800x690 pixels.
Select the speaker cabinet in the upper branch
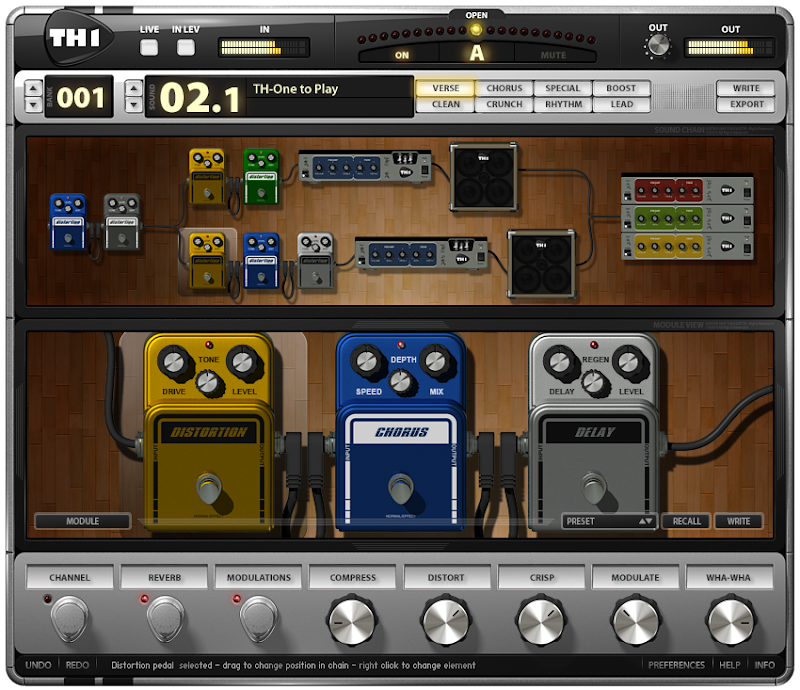[484, 177]
